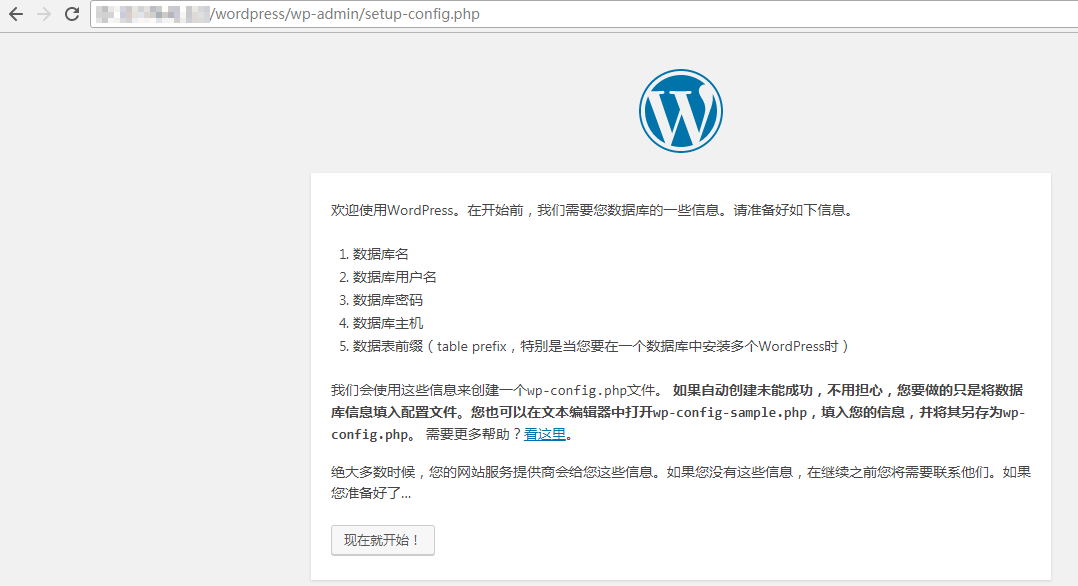This screenshot has width=1078, height=586.
Task: Click the 数据库用户名 list item
Action: click(394, 277)
